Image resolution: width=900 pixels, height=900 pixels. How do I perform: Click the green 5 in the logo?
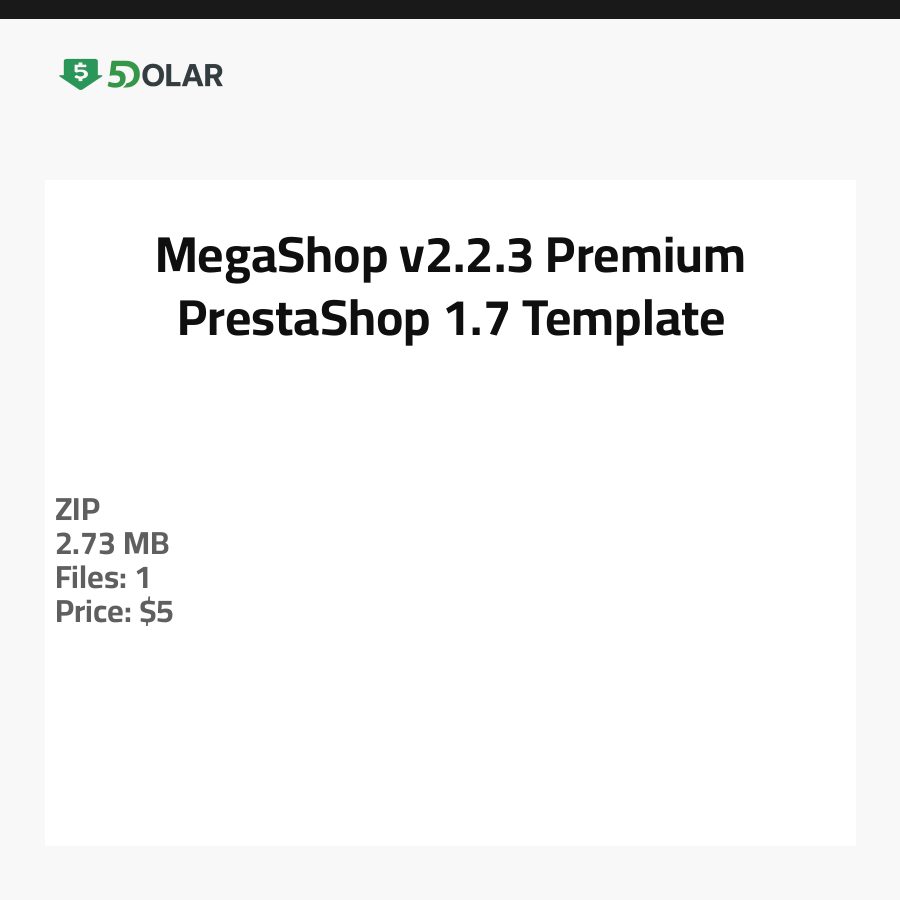[119, 75]
